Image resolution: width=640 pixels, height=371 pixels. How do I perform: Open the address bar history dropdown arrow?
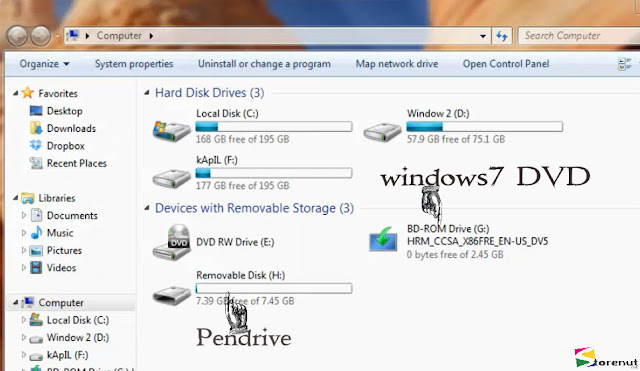tap(483, 36)
